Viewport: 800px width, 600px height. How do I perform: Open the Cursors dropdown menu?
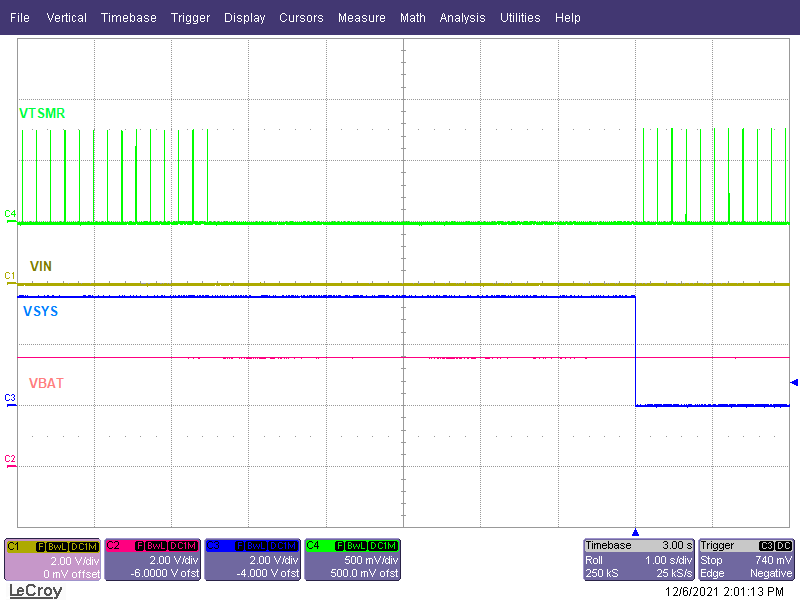[301, 17]
